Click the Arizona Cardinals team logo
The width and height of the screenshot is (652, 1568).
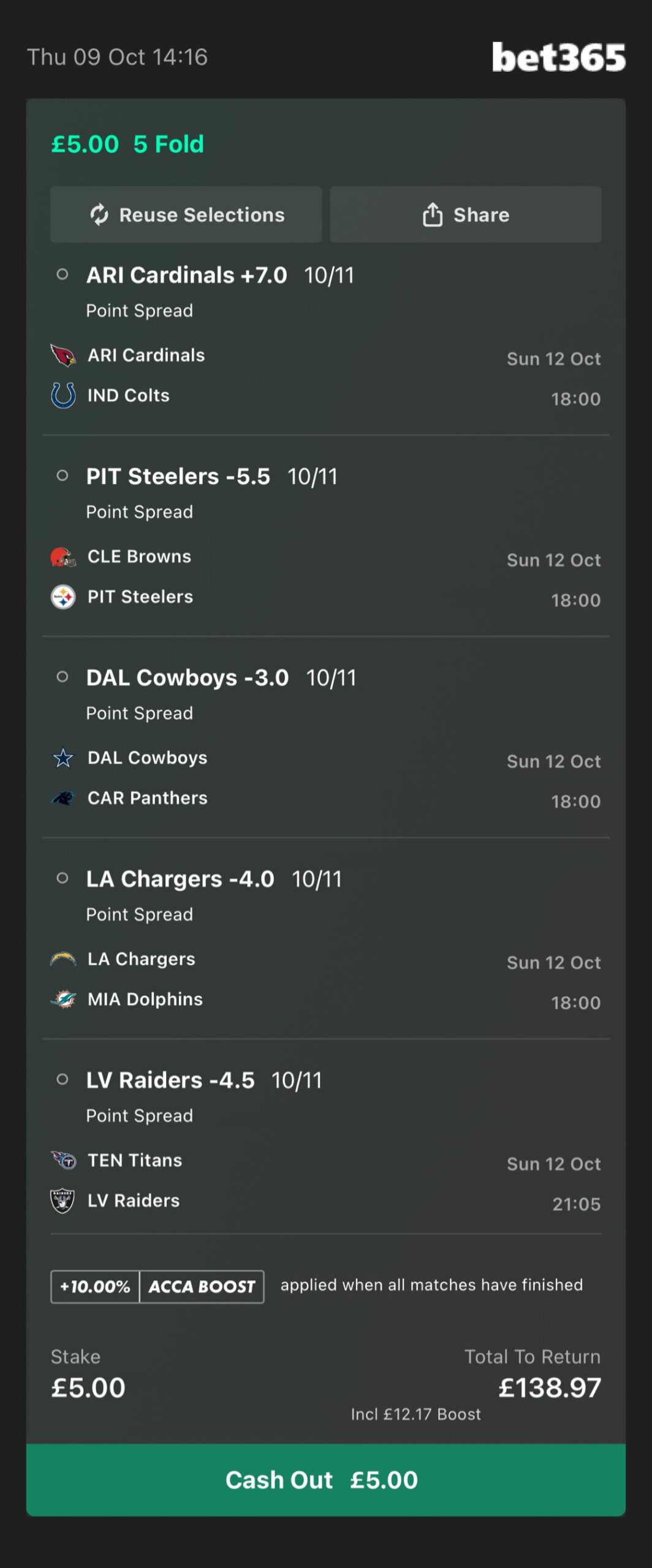63,355
